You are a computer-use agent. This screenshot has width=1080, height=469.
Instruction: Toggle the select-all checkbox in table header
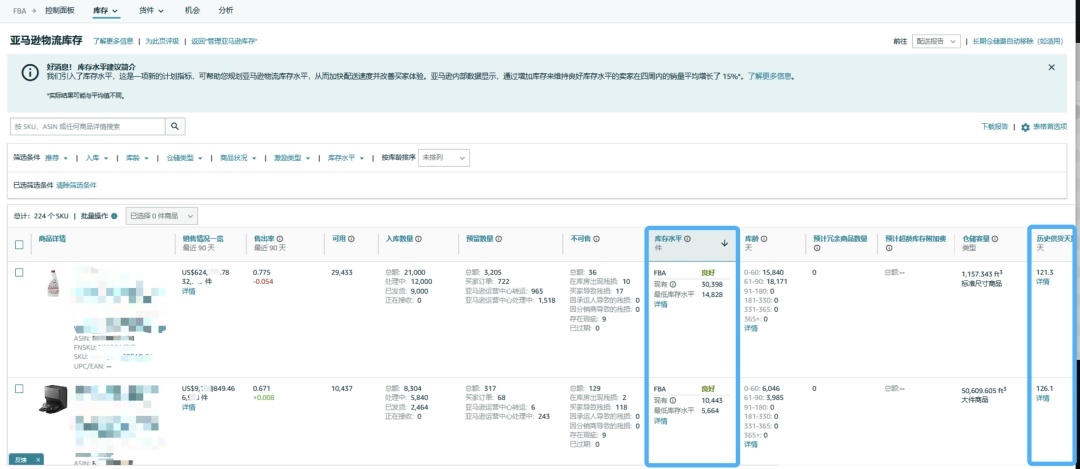click(19, 244)
